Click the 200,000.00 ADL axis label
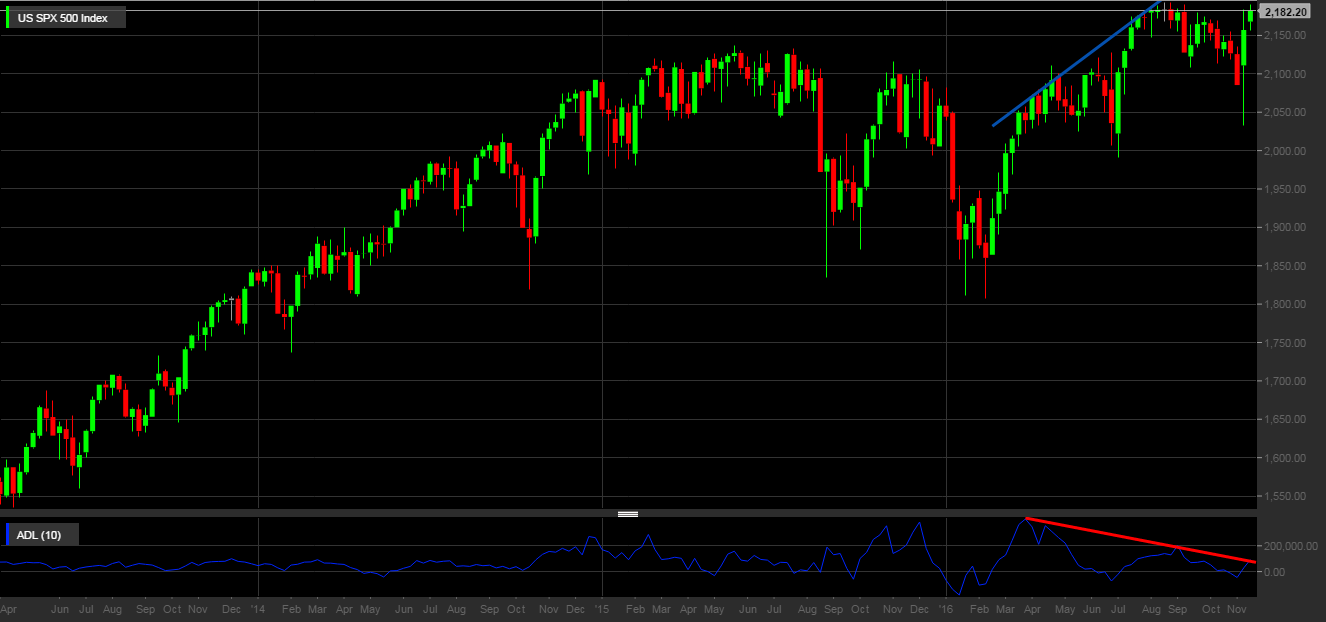 1289,547
